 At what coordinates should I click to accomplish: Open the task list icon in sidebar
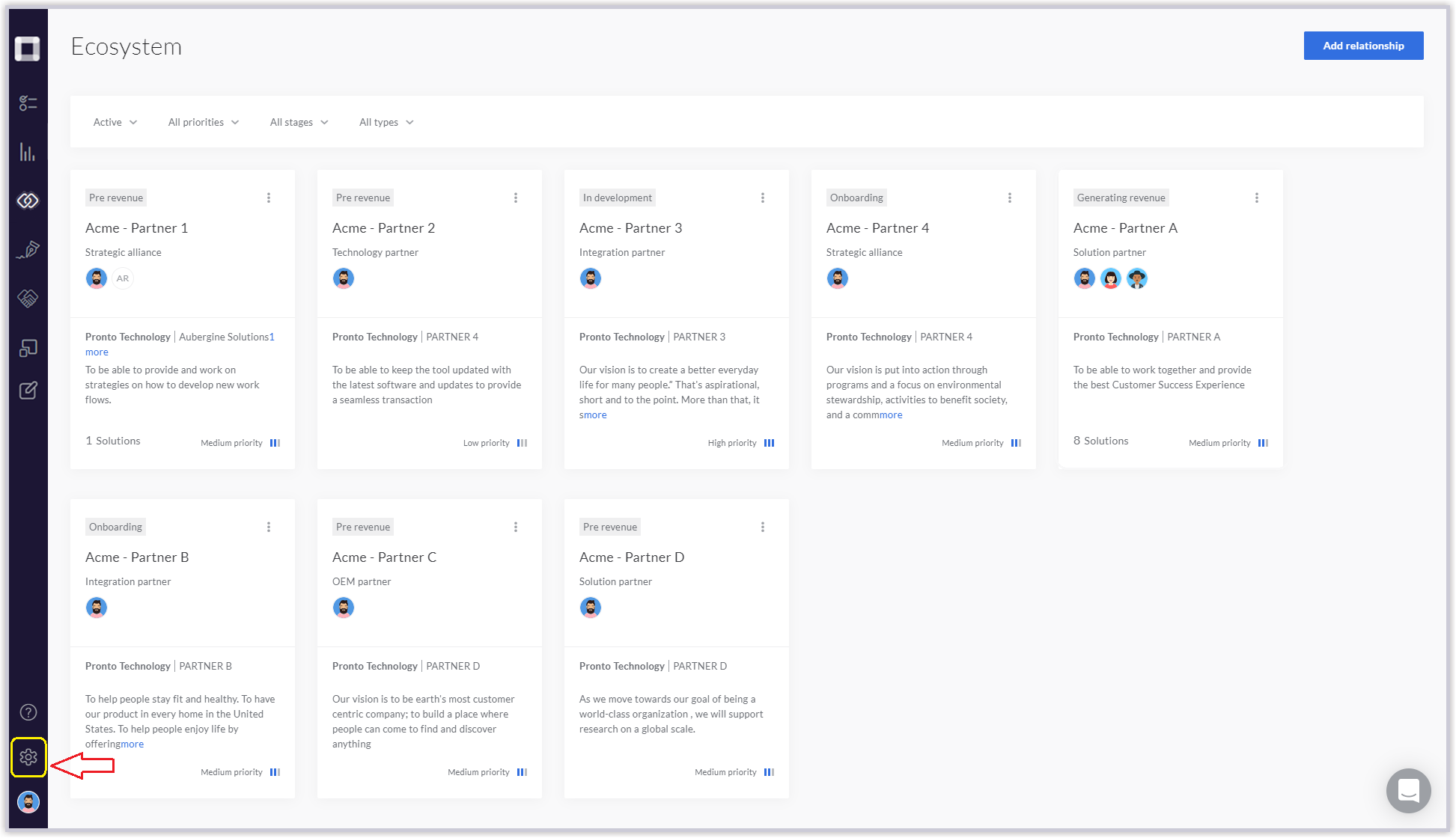[28, 103]
